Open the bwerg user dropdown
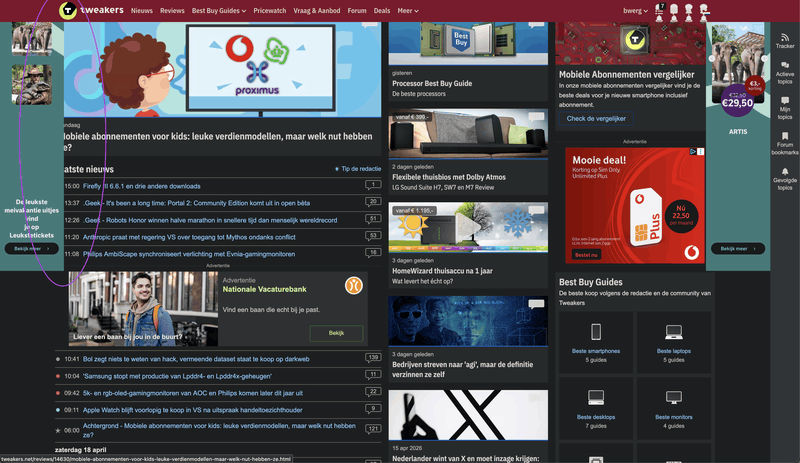800x463 pixels. click(635, 11)
